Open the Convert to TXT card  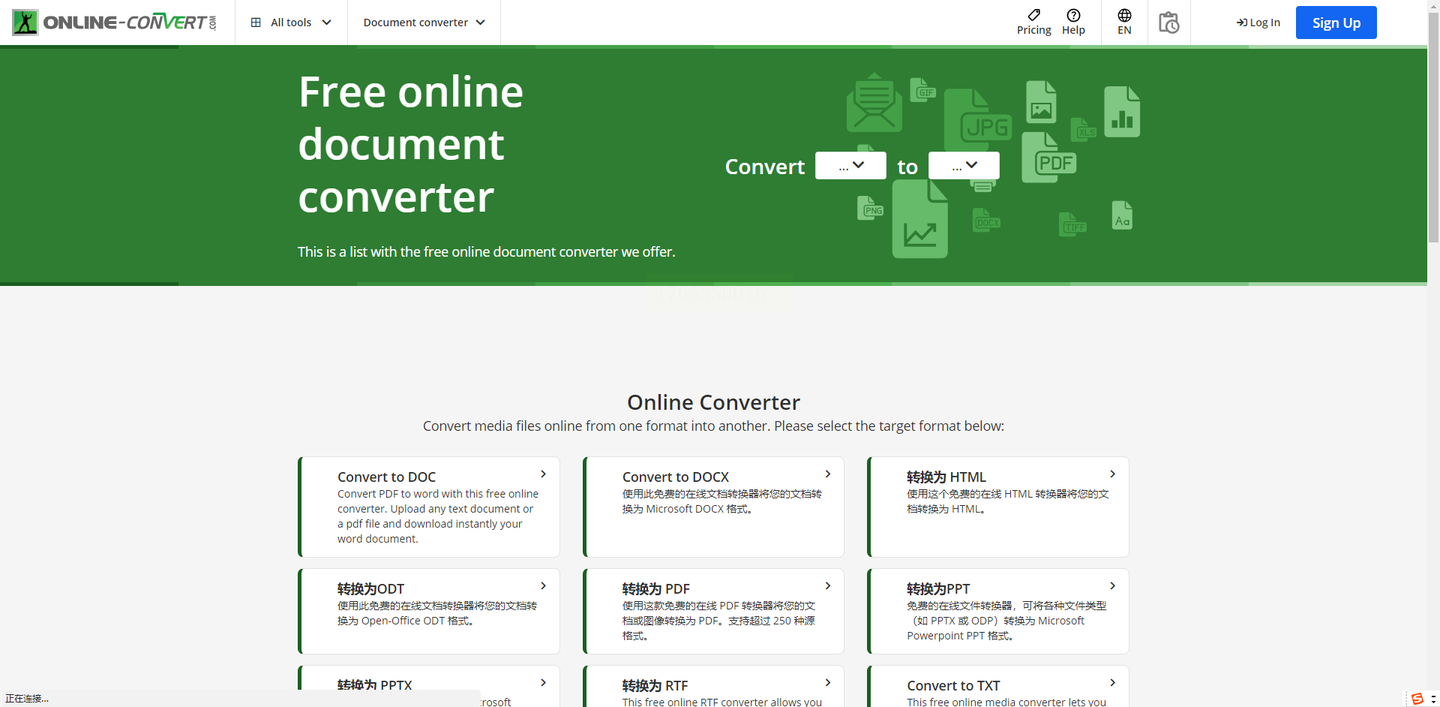[x=998, y=687]
